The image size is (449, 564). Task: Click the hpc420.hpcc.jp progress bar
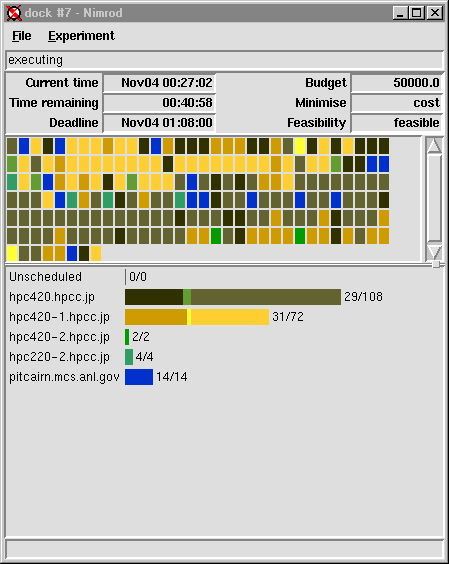(233, 297)
